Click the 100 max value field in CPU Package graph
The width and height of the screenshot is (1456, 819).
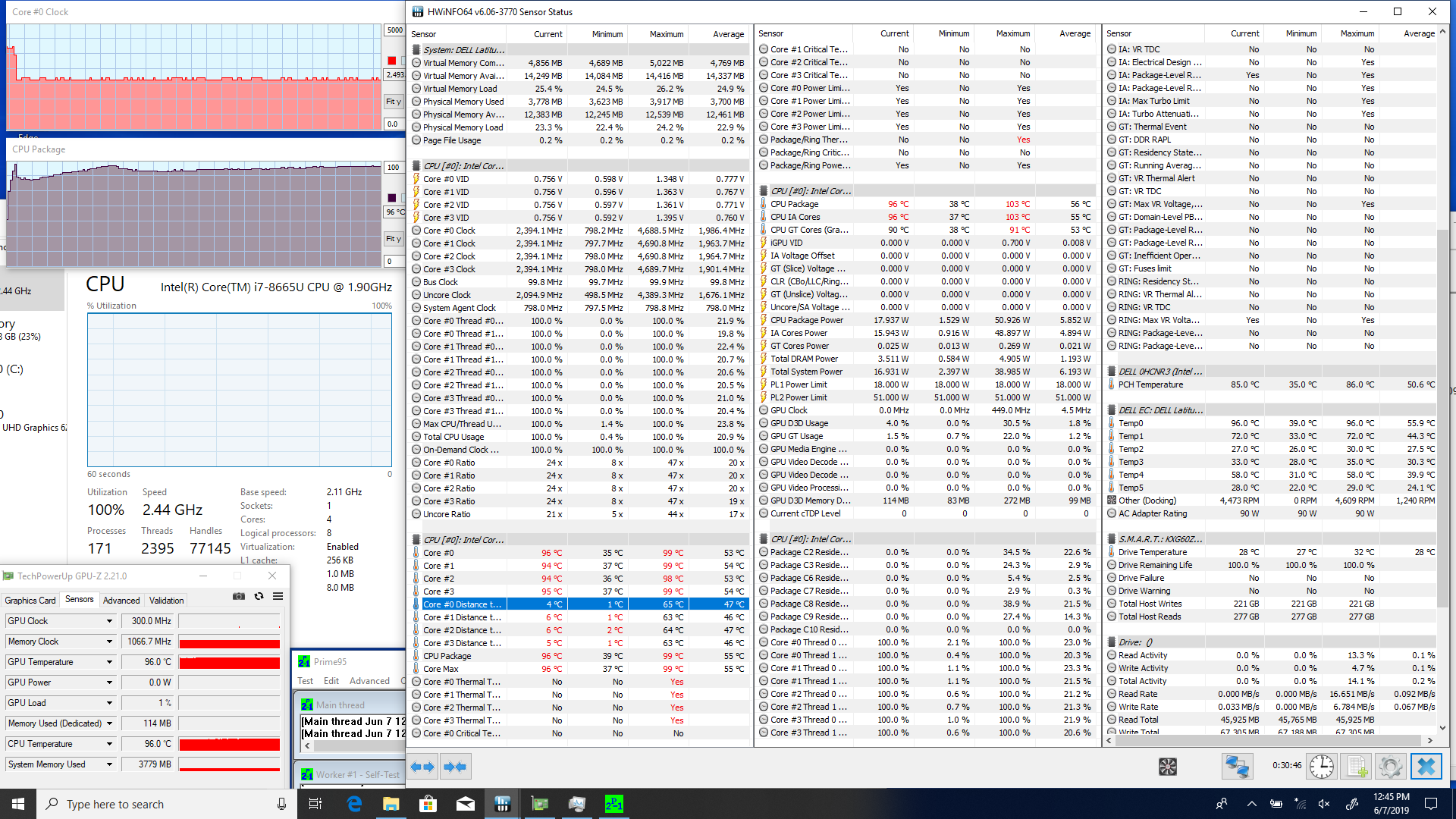coord(394,168)
